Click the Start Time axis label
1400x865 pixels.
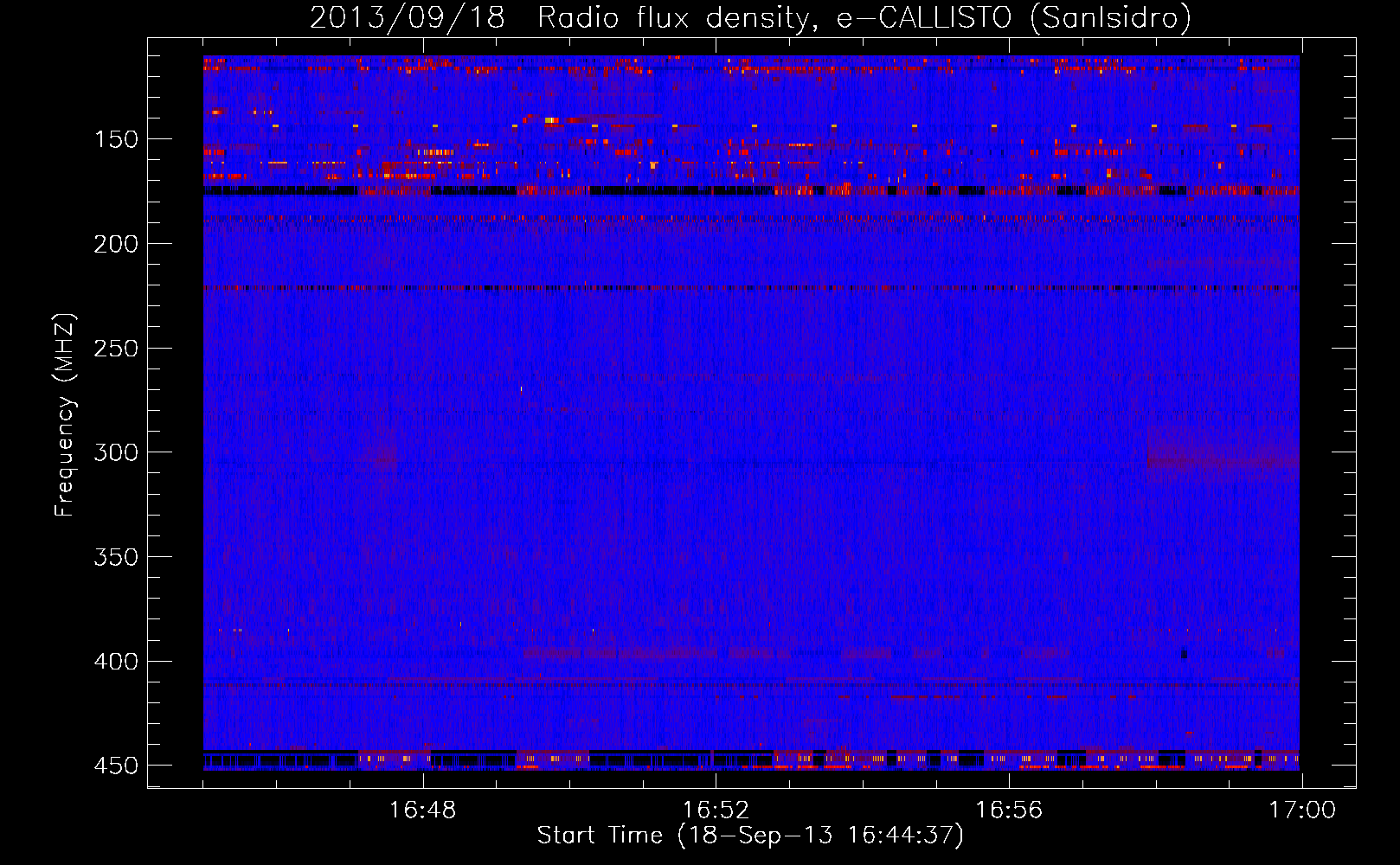pyautogui.click(x=749, y=836)
